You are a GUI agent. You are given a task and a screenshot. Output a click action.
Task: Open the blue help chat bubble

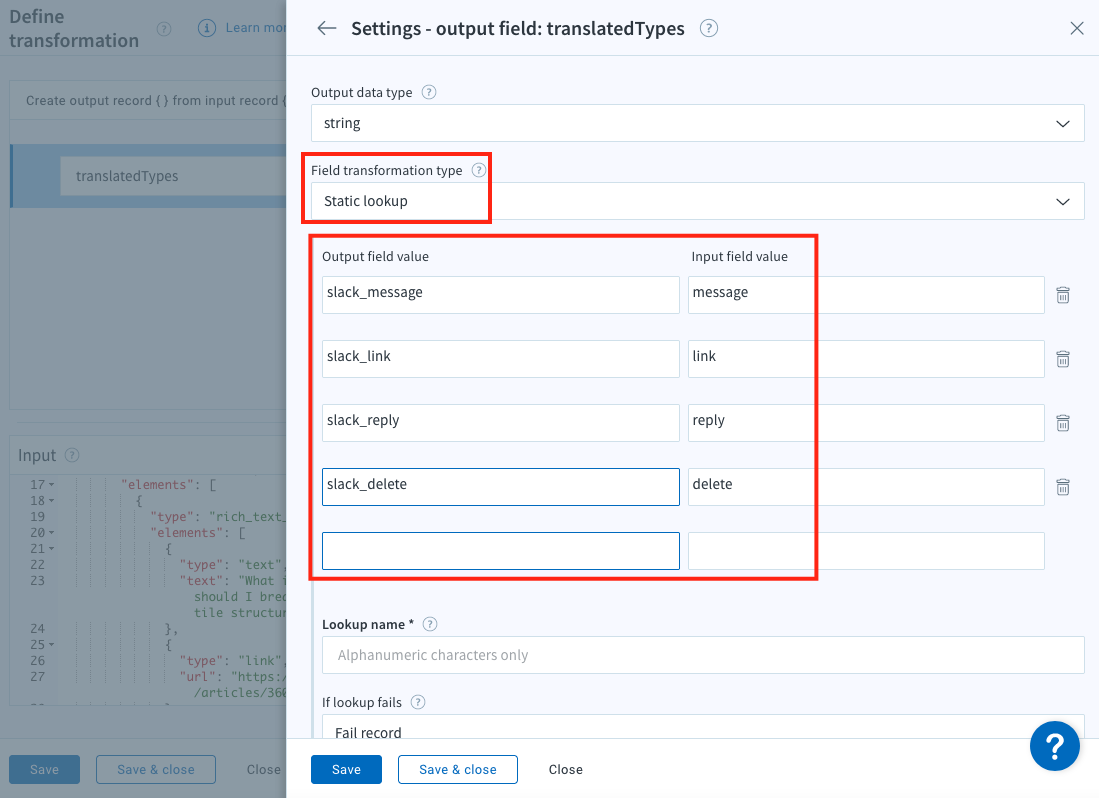pos(1055,745)
